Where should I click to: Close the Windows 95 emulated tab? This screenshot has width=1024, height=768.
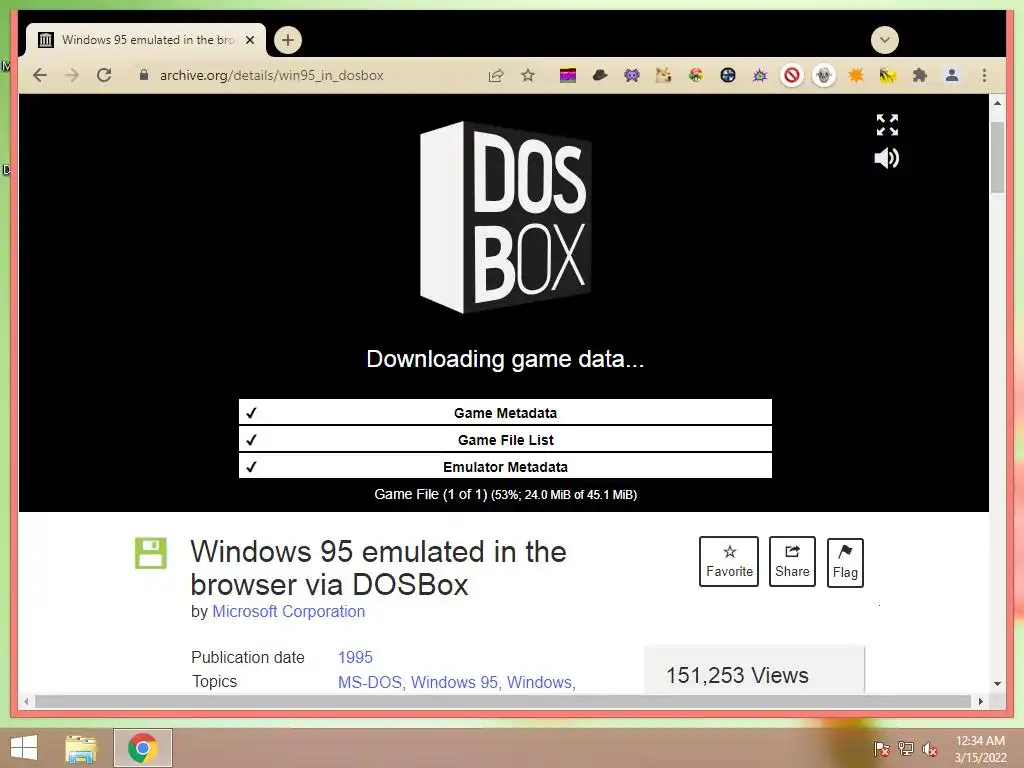click(x=249, y=40)
